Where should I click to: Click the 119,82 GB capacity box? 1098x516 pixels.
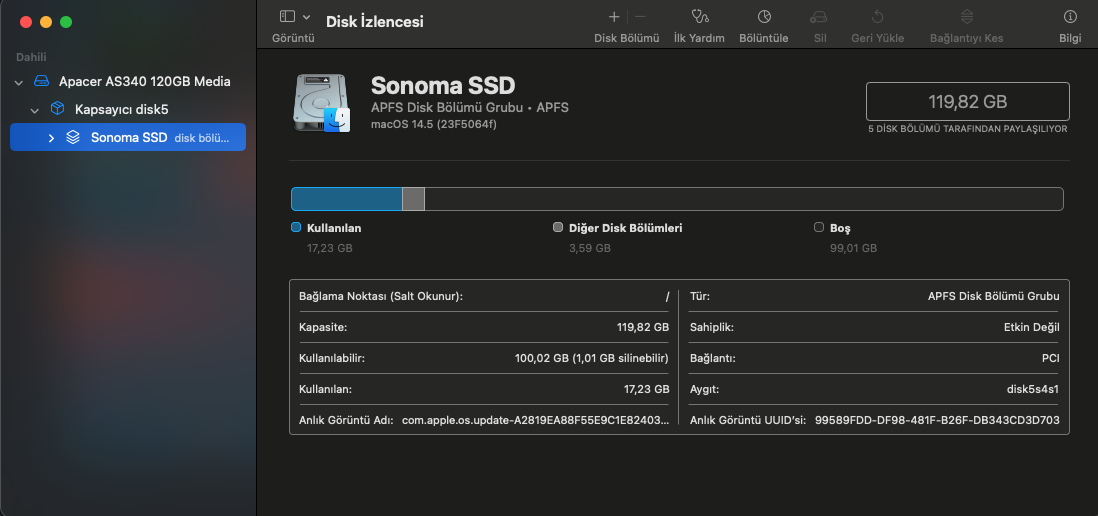pyautogui.click(x=967, y=101)
